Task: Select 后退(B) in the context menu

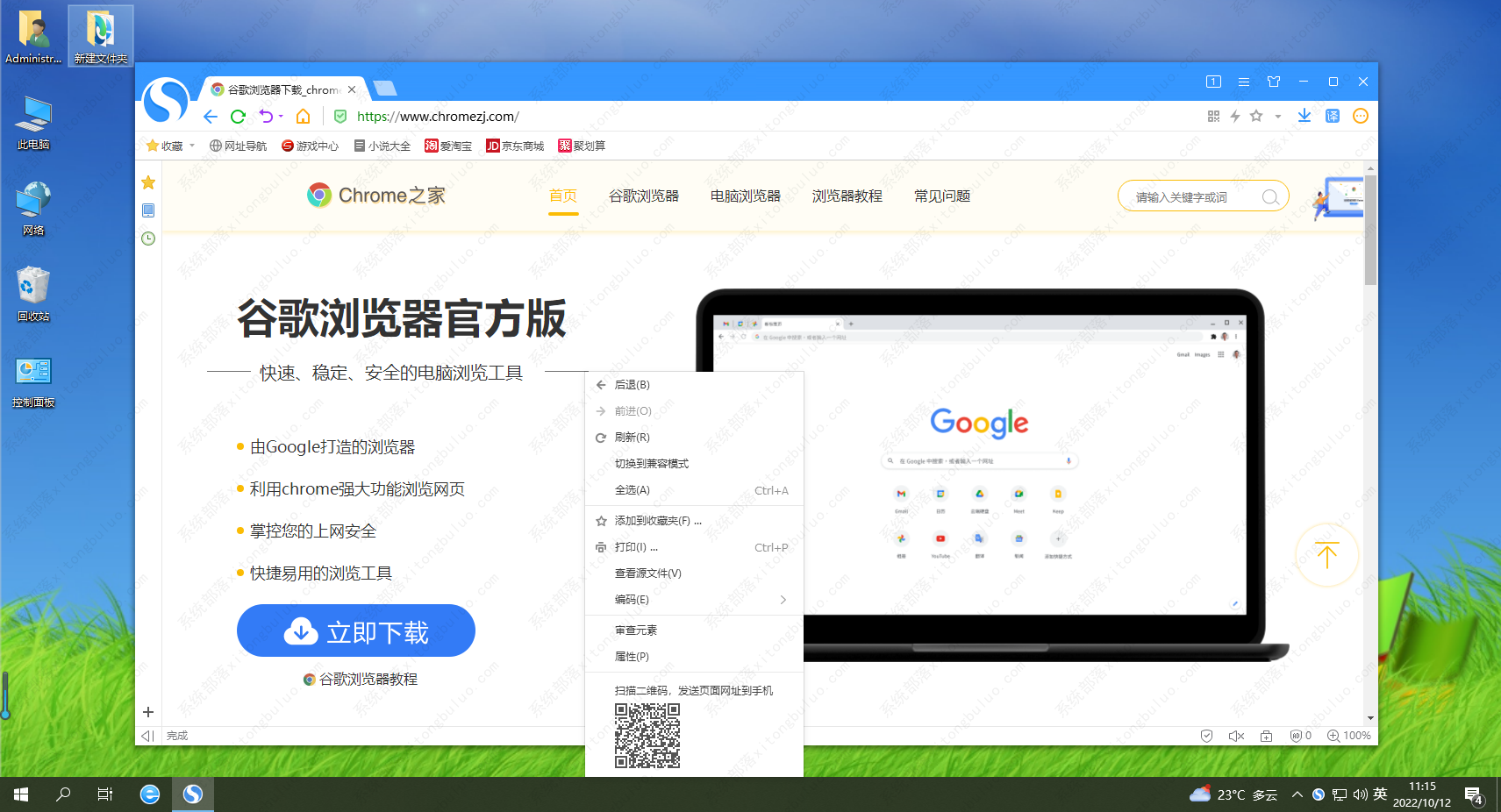Action: [694, 385]
